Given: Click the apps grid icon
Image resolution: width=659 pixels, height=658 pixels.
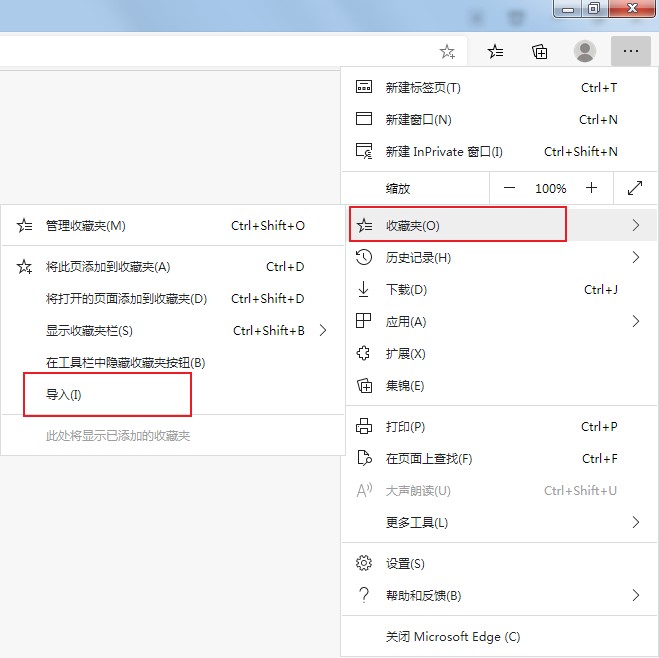Looking at the screenshot, I should [363, 321].
